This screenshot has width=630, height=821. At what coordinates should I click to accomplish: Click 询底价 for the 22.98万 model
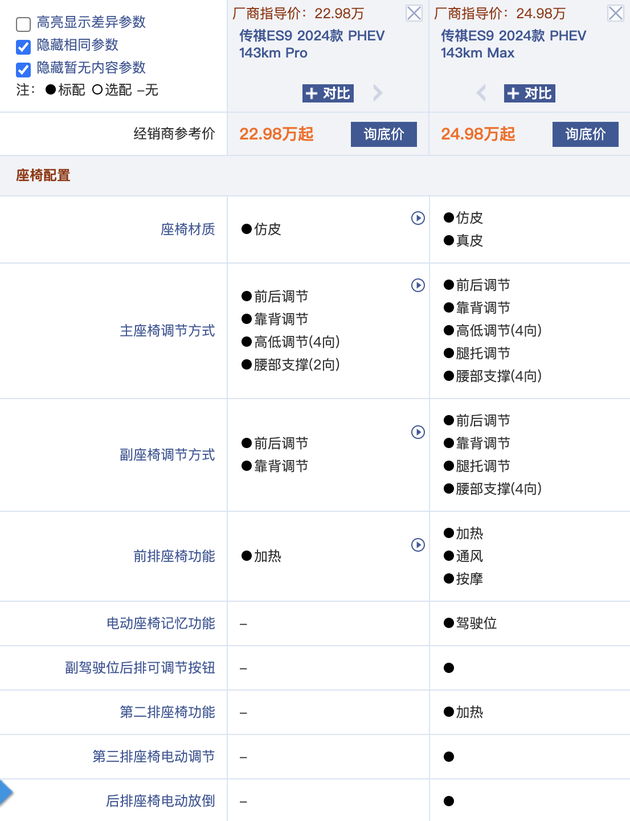[384, 134]
